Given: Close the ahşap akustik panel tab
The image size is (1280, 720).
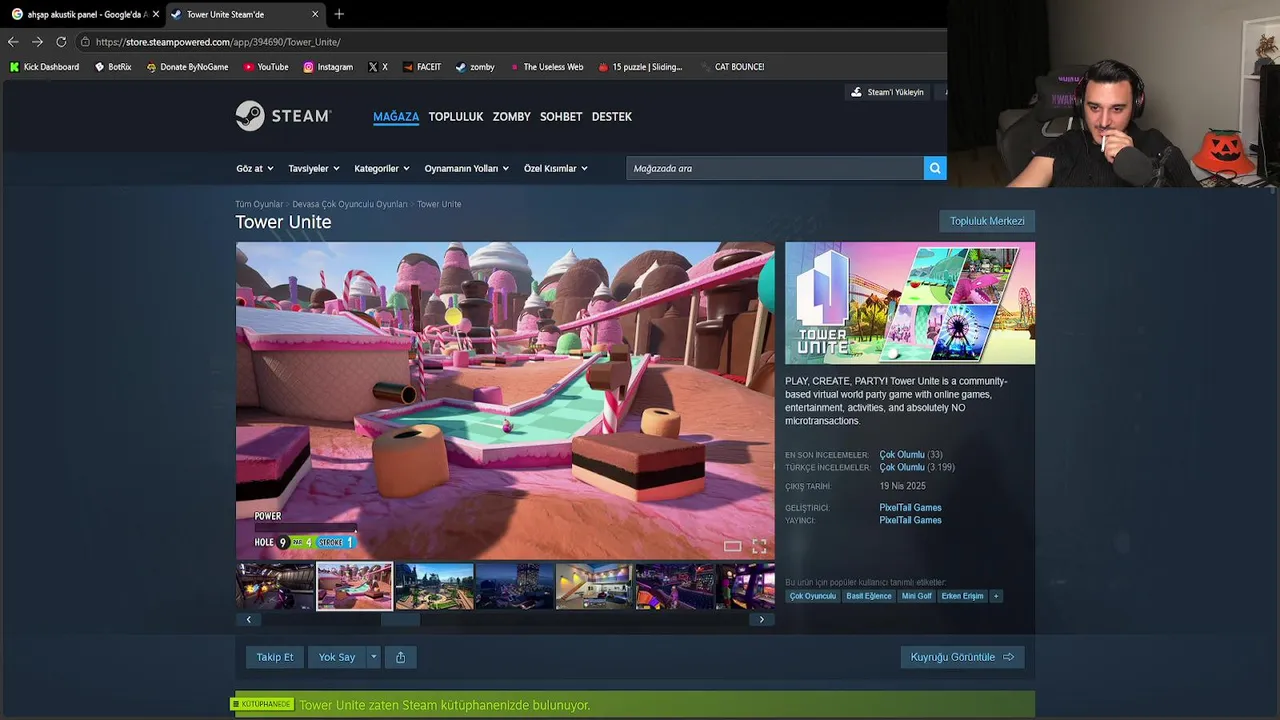Looking at the screenshot, I should tap(155, 14).
